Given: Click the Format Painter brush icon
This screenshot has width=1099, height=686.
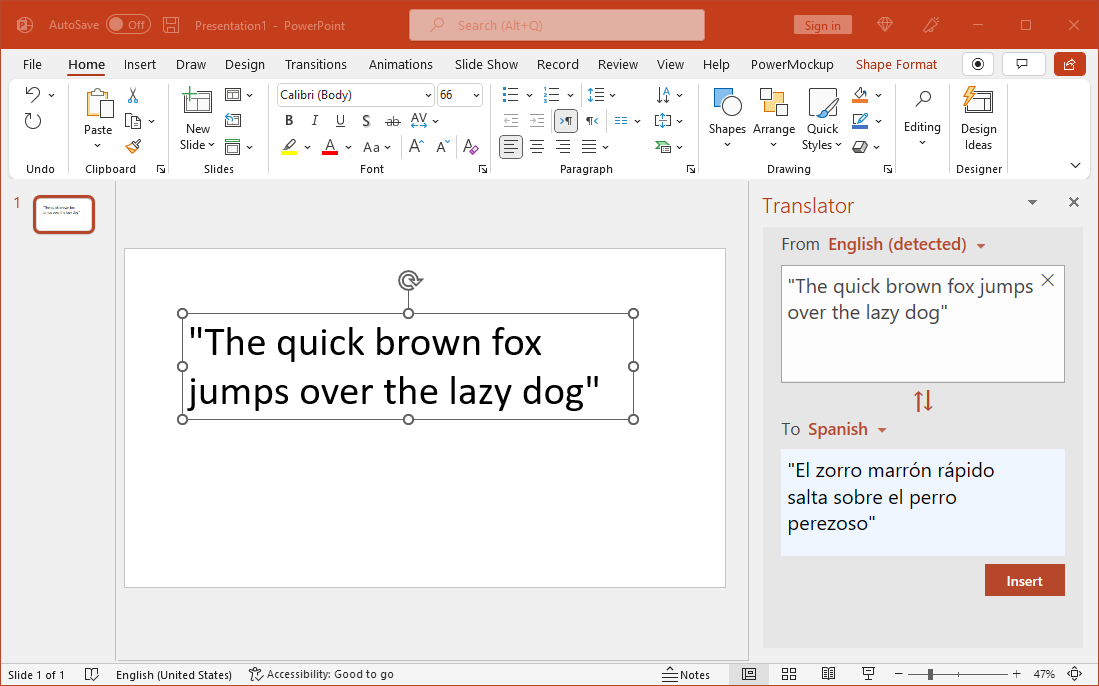Looking at the screenshot, I should point(133,146).
